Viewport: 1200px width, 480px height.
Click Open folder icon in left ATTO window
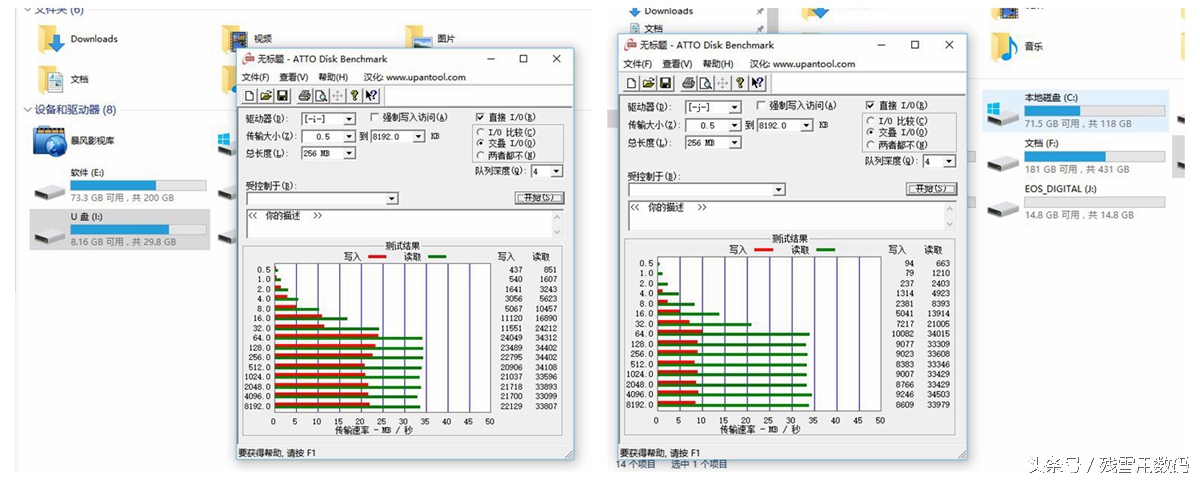266,96
